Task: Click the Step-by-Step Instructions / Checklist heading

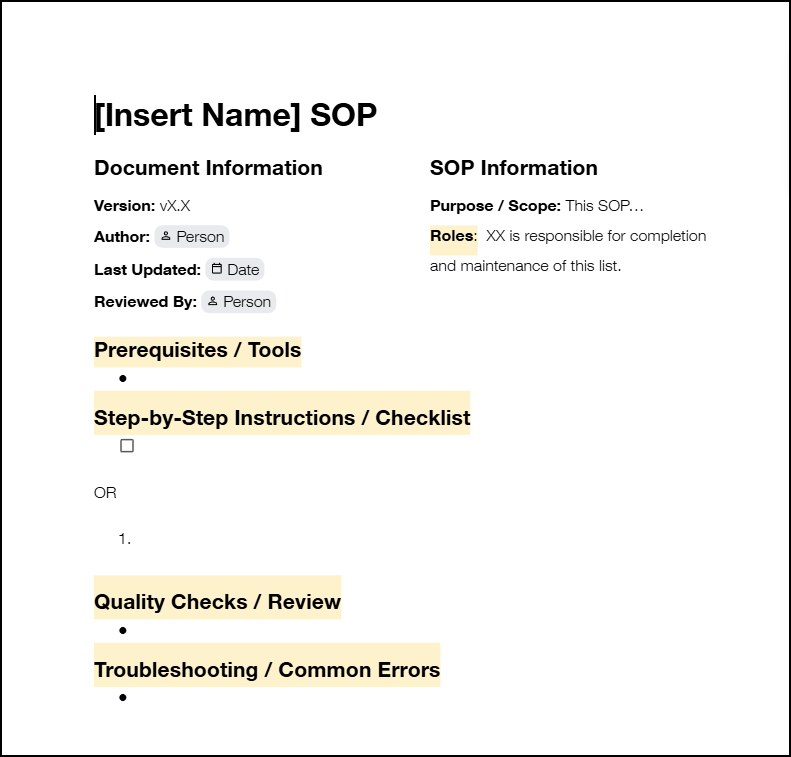Action: [282, 418]
